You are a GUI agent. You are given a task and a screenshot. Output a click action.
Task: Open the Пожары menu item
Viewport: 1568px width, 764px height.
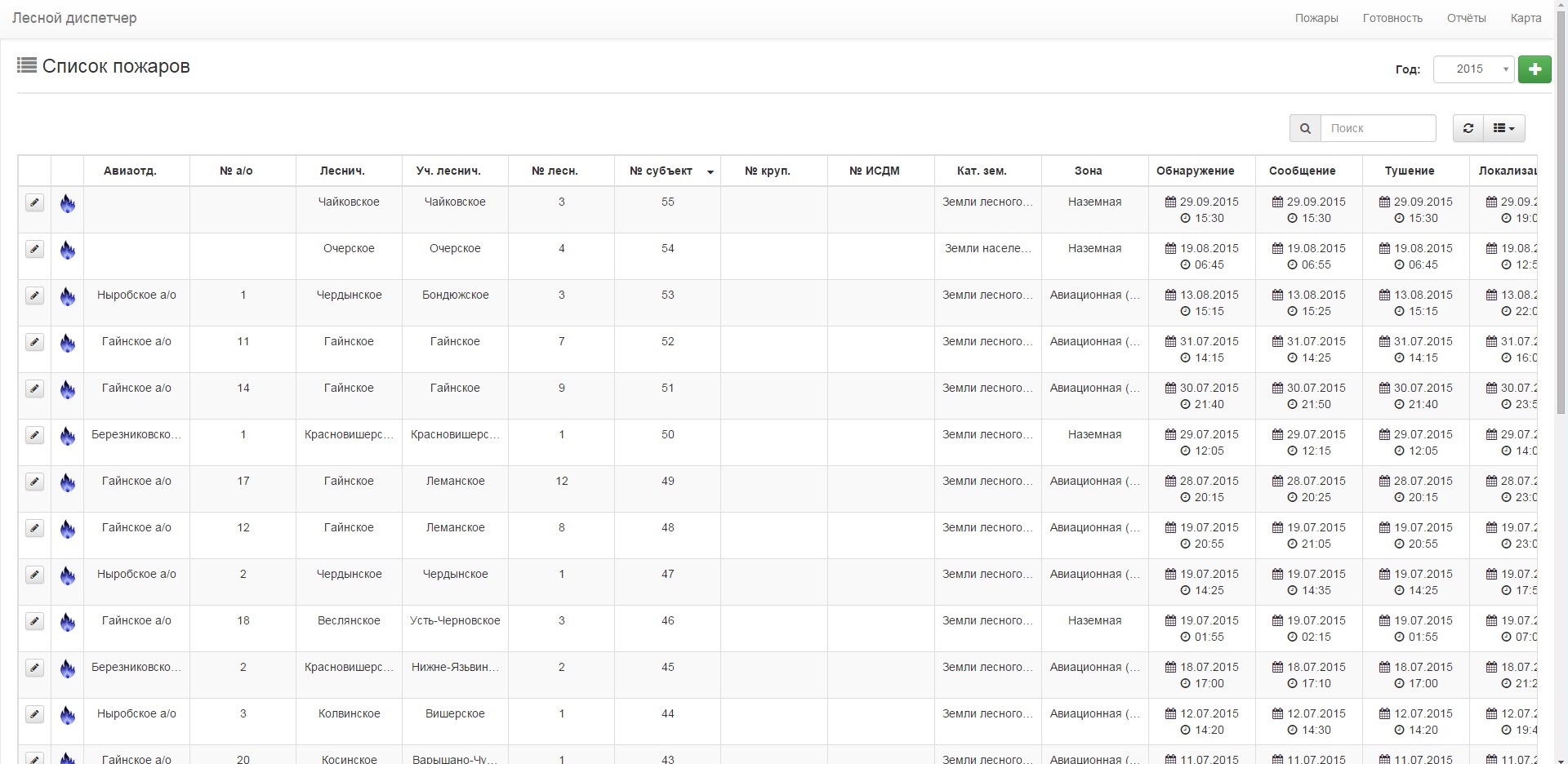pos(1316,18)
